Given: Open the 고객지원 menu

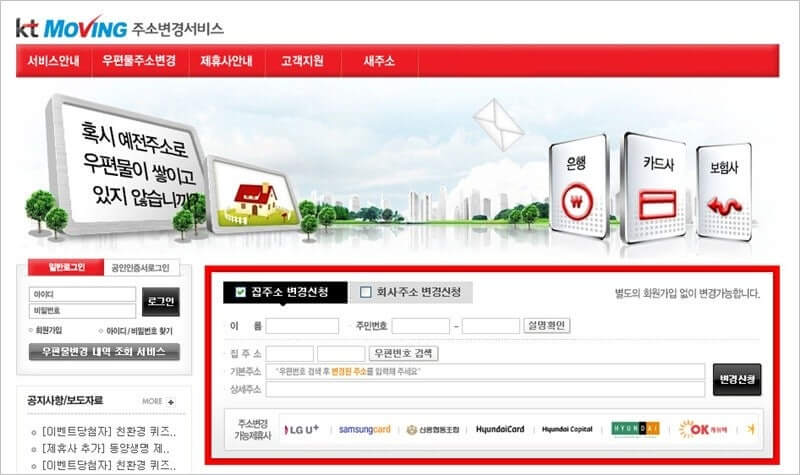Looking at the screenshot, I should pyautogui.click(x=303, y=61).
